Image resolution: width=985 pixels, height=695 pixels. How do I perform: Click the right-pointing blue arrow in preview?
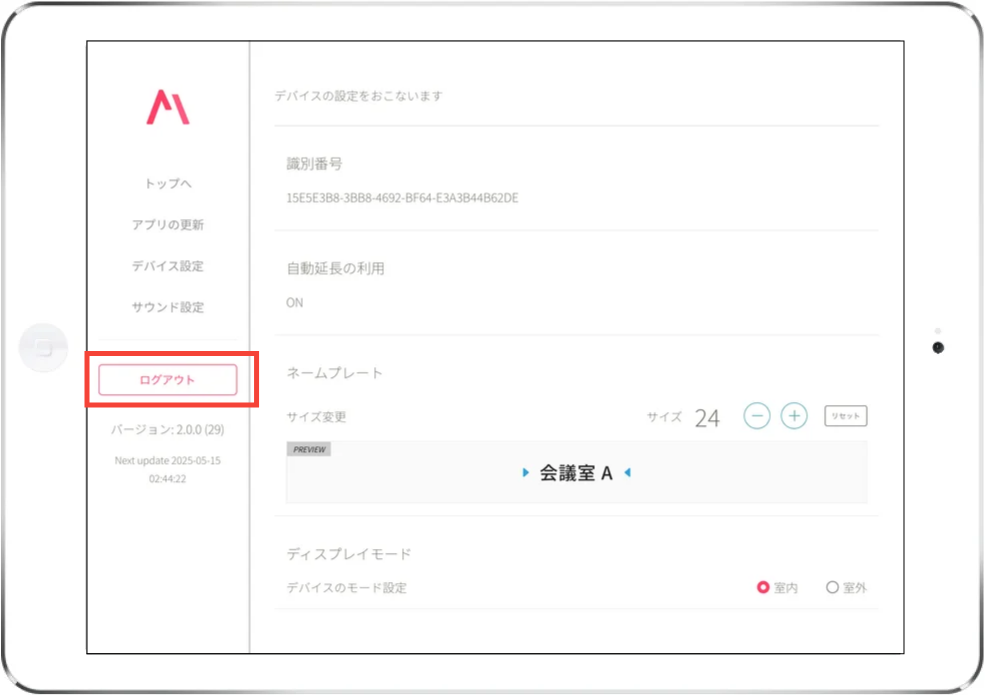526,472
